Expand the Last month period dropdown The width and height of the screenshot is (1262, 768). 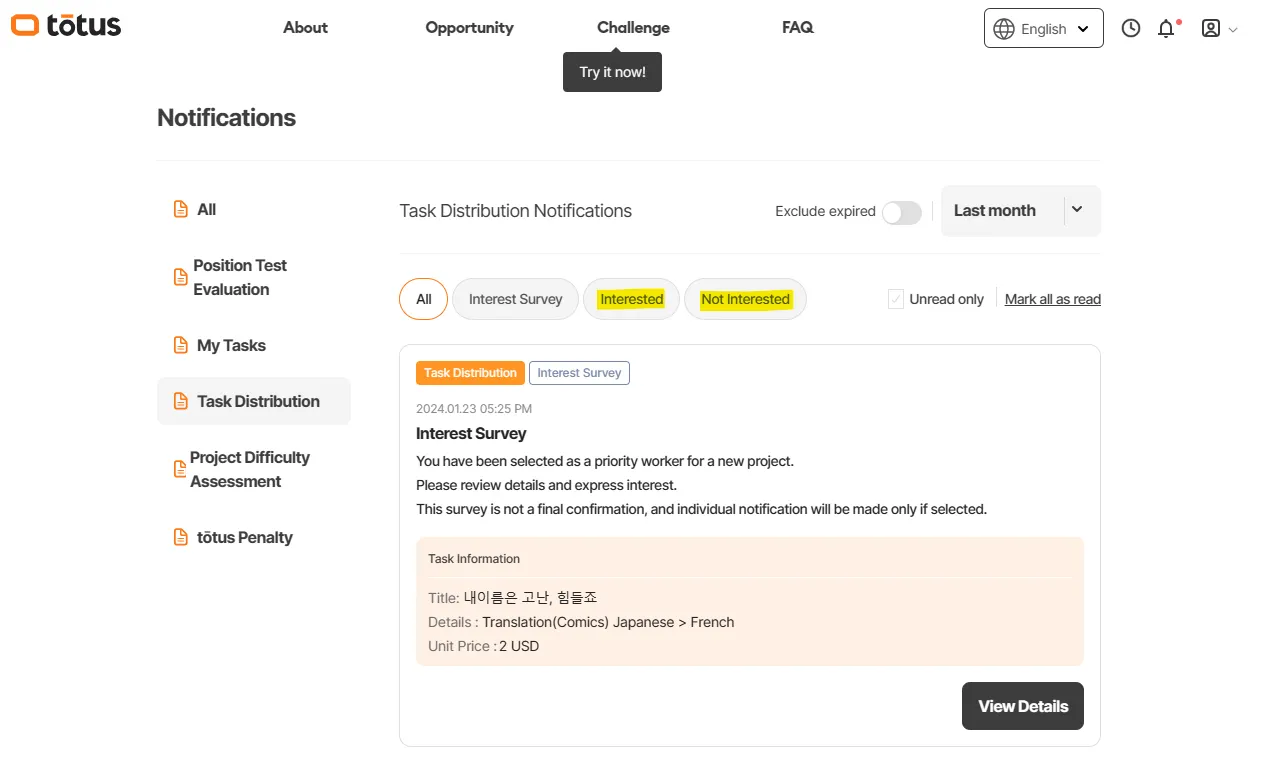1076,210
